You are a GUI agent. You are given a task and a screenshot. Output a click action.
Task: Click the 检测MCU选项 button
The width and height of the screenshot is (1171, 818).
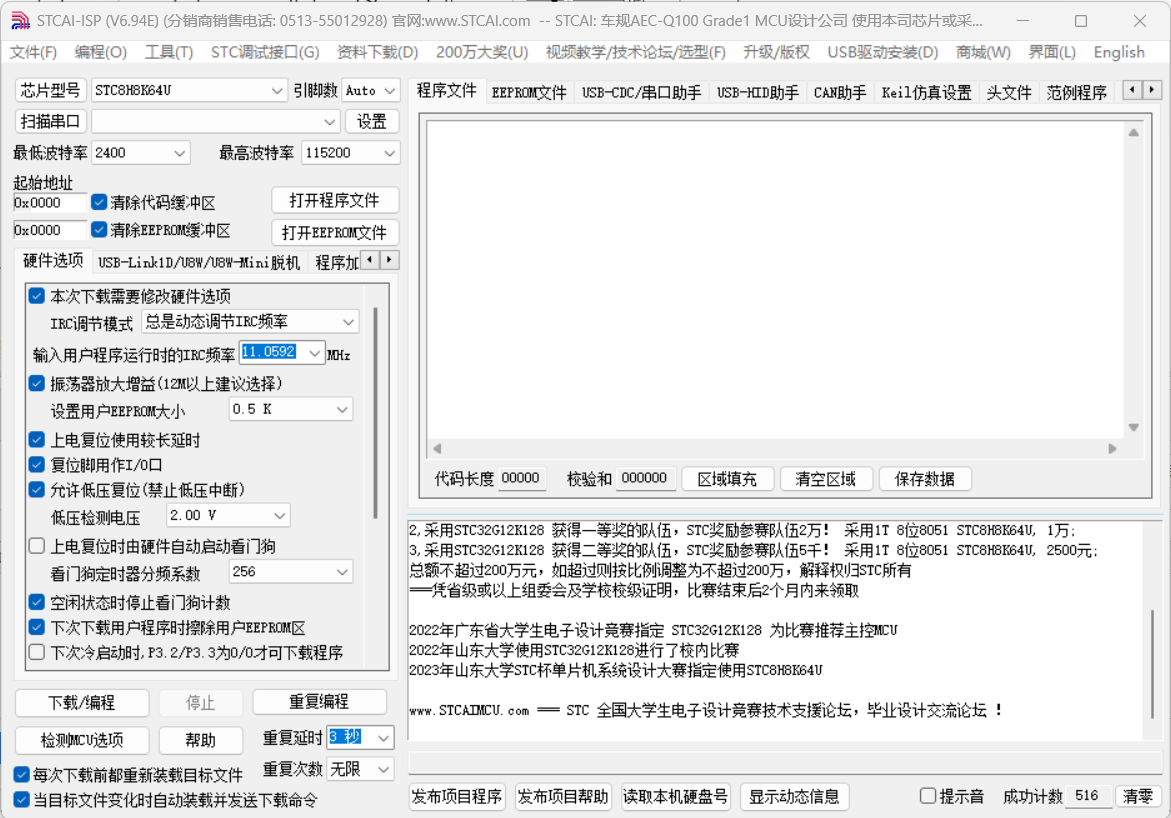tap(81, 740)
